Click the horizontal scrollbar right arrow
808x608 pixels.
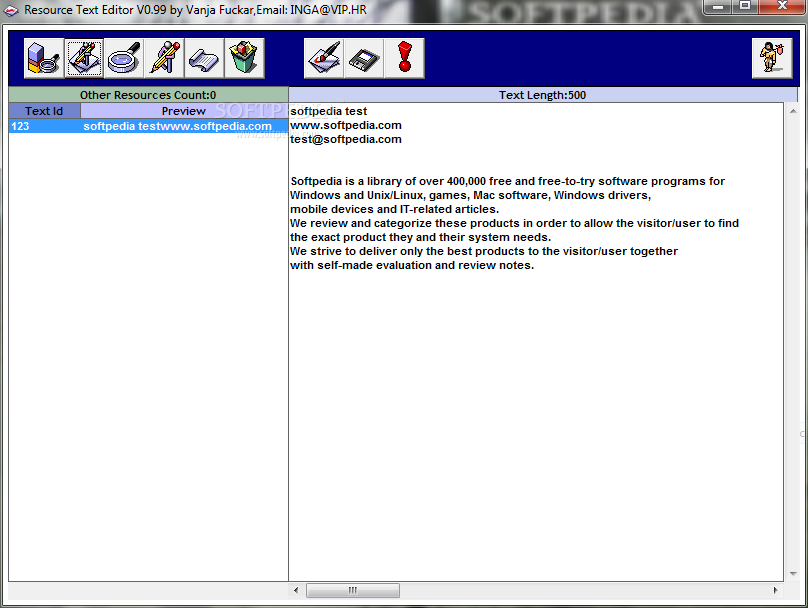point(776,590)
